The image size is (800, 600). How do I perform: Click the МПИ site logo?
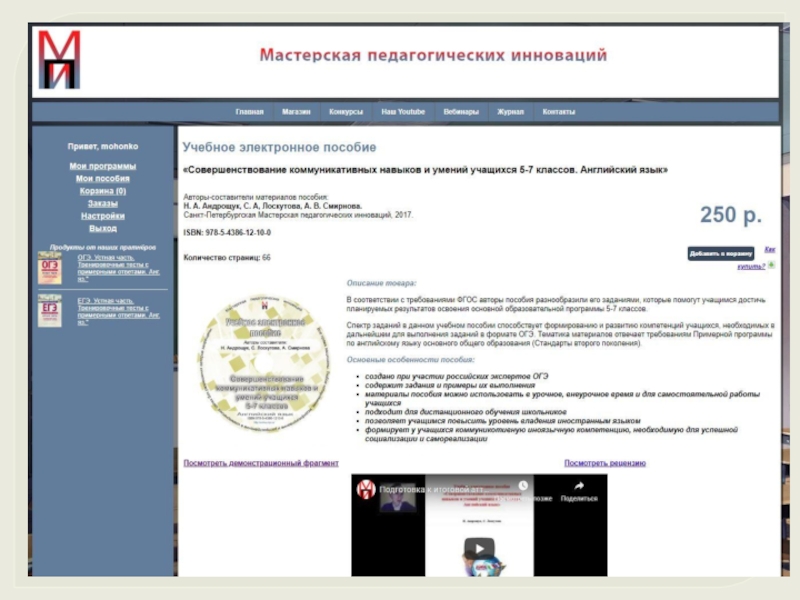(58, 60)
